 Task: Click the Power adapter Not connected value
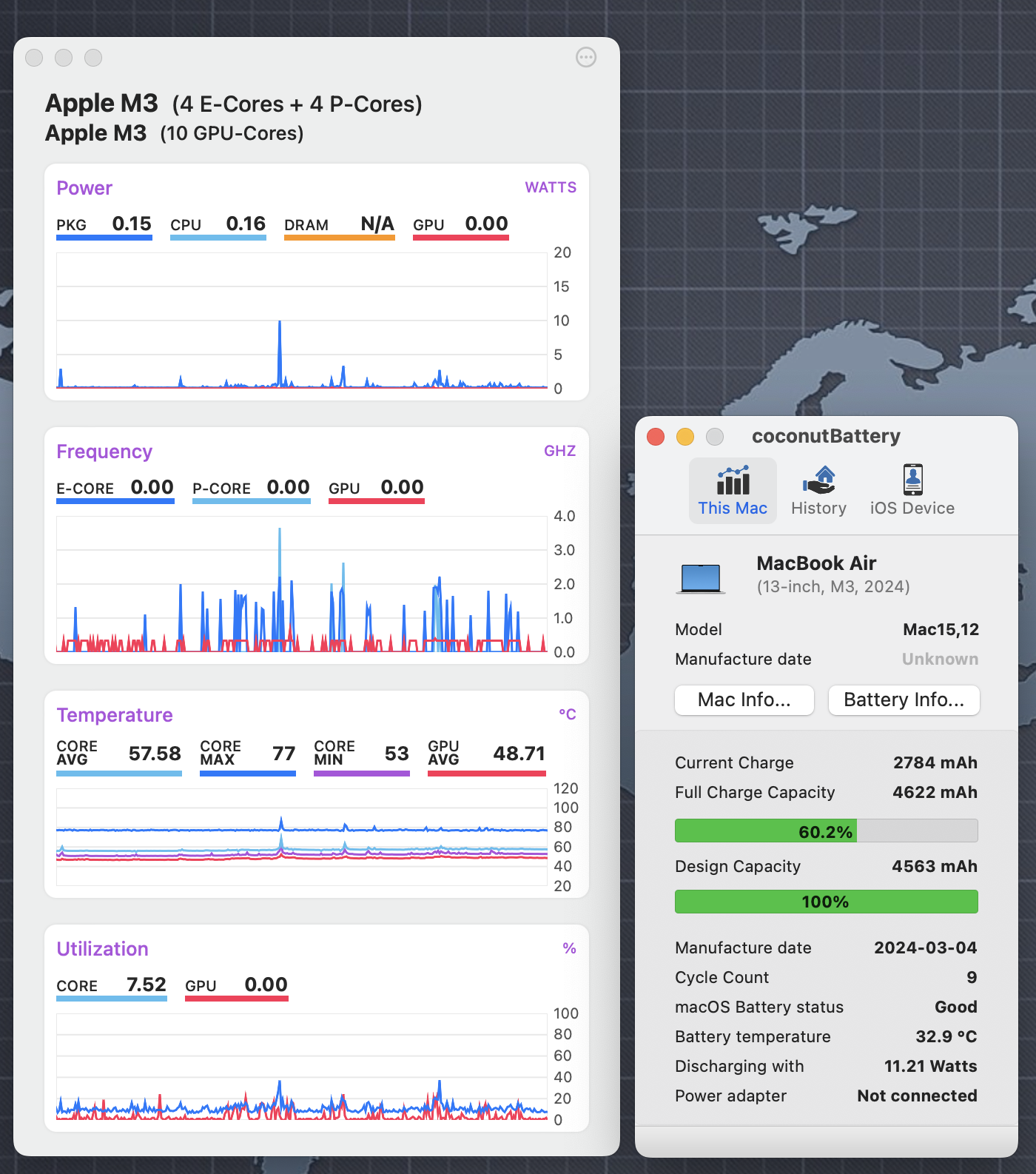tap(917, 1096)
